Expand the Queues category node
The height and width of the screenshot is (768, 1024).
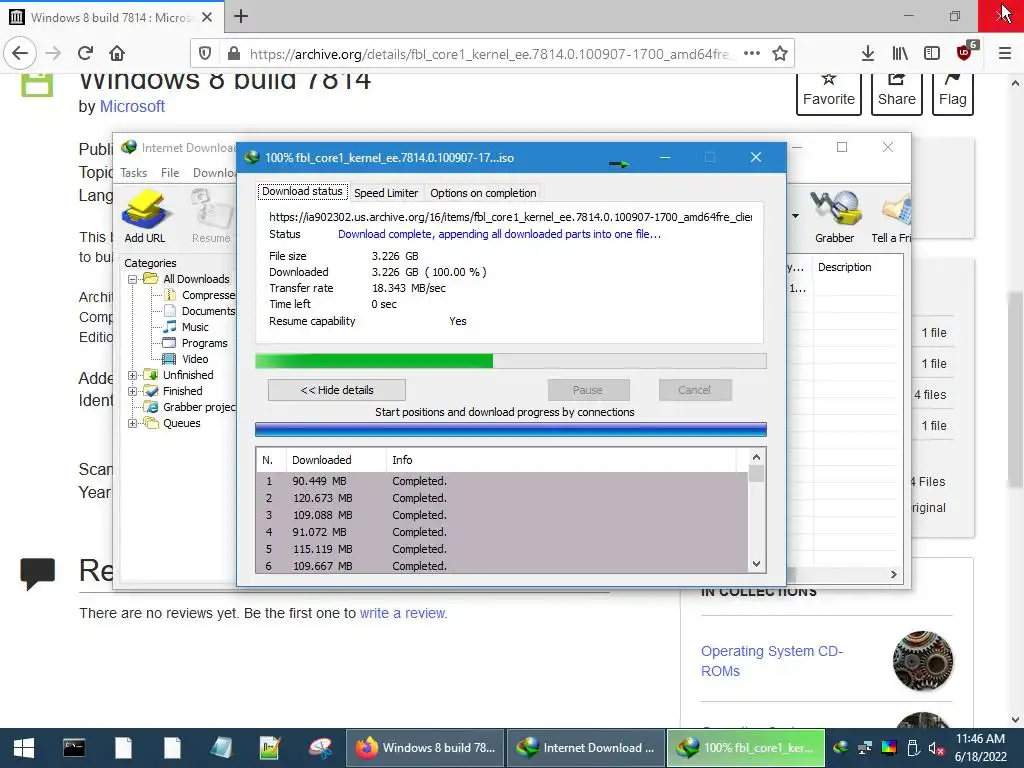[133, 423]
